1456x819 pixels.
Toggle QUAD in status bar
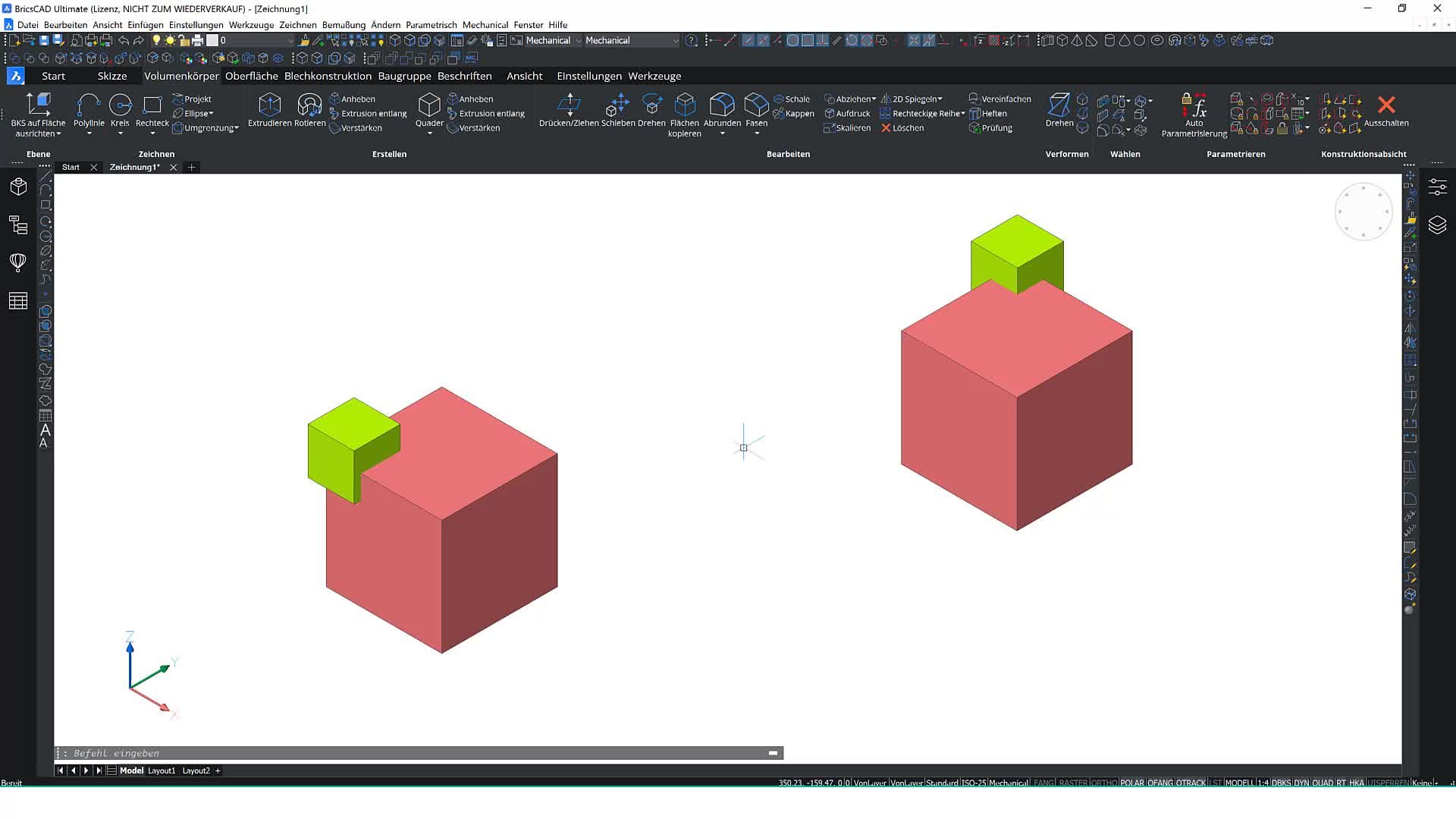[1323, 783]
